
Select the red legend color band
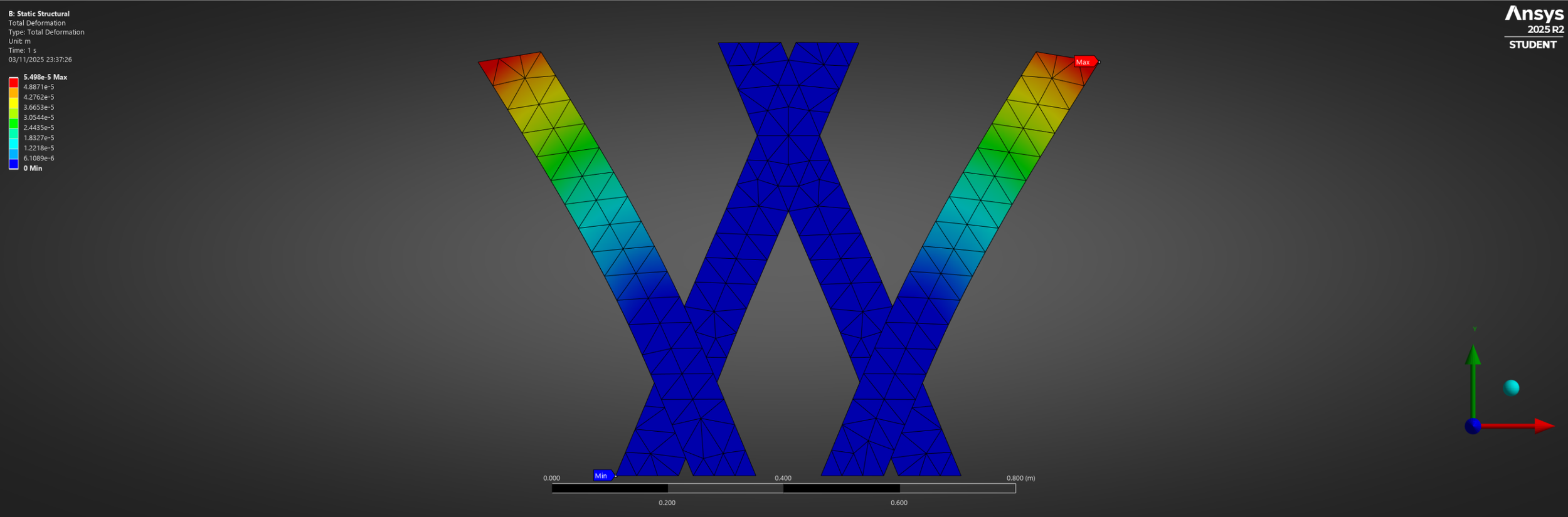13,82
